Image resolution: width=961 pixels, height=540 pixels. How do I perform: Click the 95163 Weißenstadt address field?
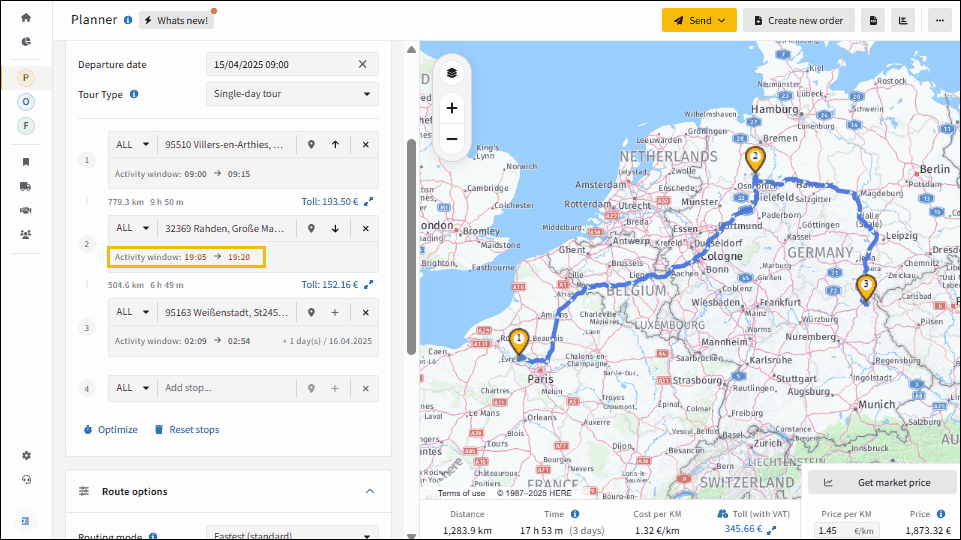[227, 313]
